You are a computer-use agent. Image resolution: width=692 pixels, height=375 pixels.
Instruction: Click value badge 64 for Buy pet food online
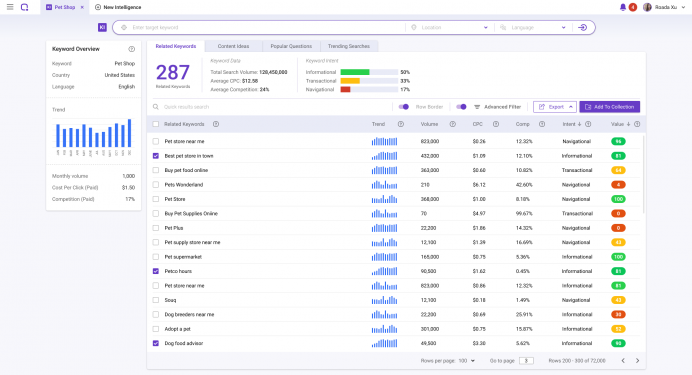pyautogui.click(x=618, y=170)
